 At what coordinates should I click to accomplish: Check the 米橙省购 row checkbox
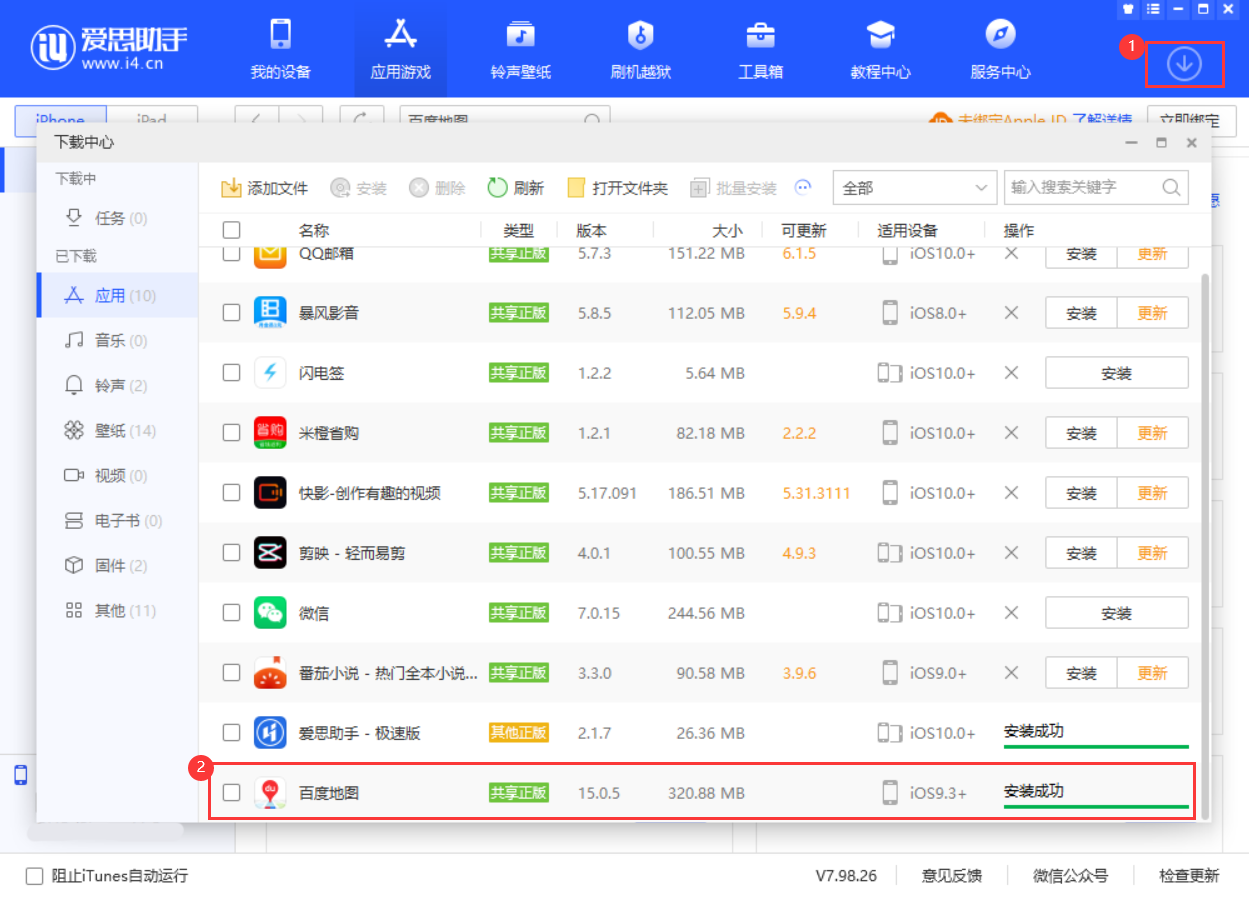pos(231,433)
